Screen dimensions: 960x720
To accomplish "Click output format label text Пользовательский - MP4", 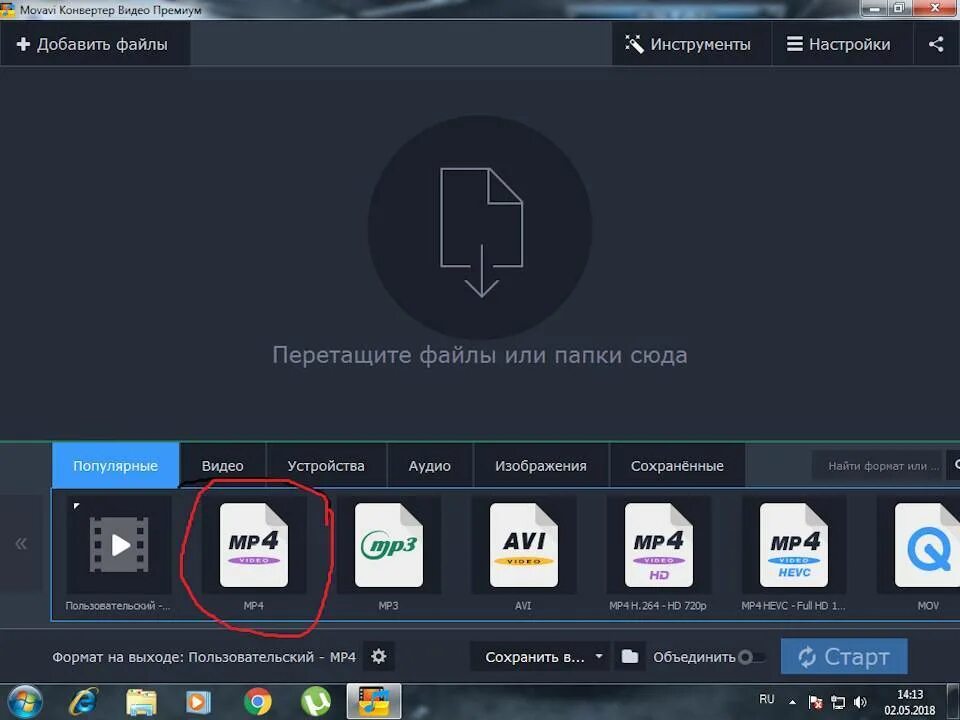I will click(272, 657).
